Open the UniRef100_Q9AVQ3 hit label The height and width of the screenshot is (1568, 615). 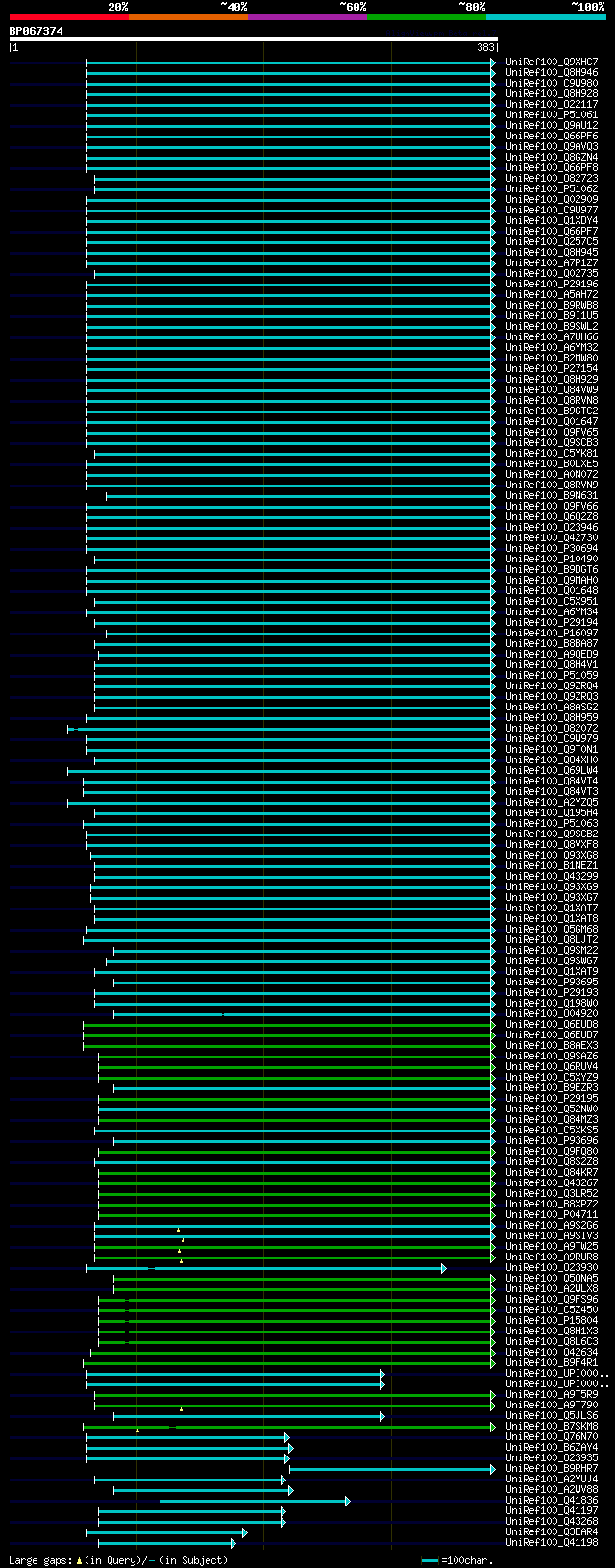click(552, 146)
